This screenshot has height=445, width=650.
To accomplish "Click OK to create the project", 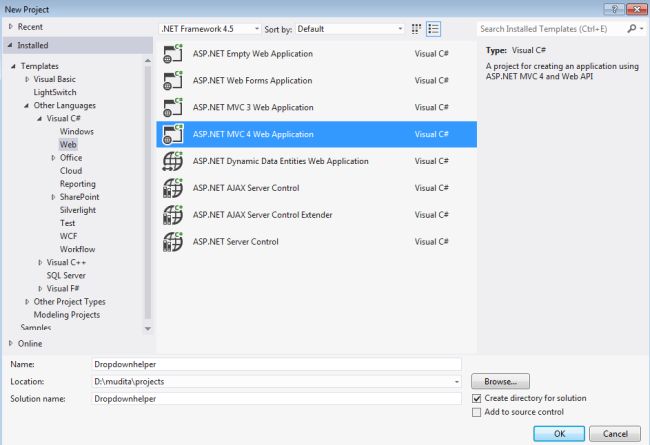I will coord(559,434).
